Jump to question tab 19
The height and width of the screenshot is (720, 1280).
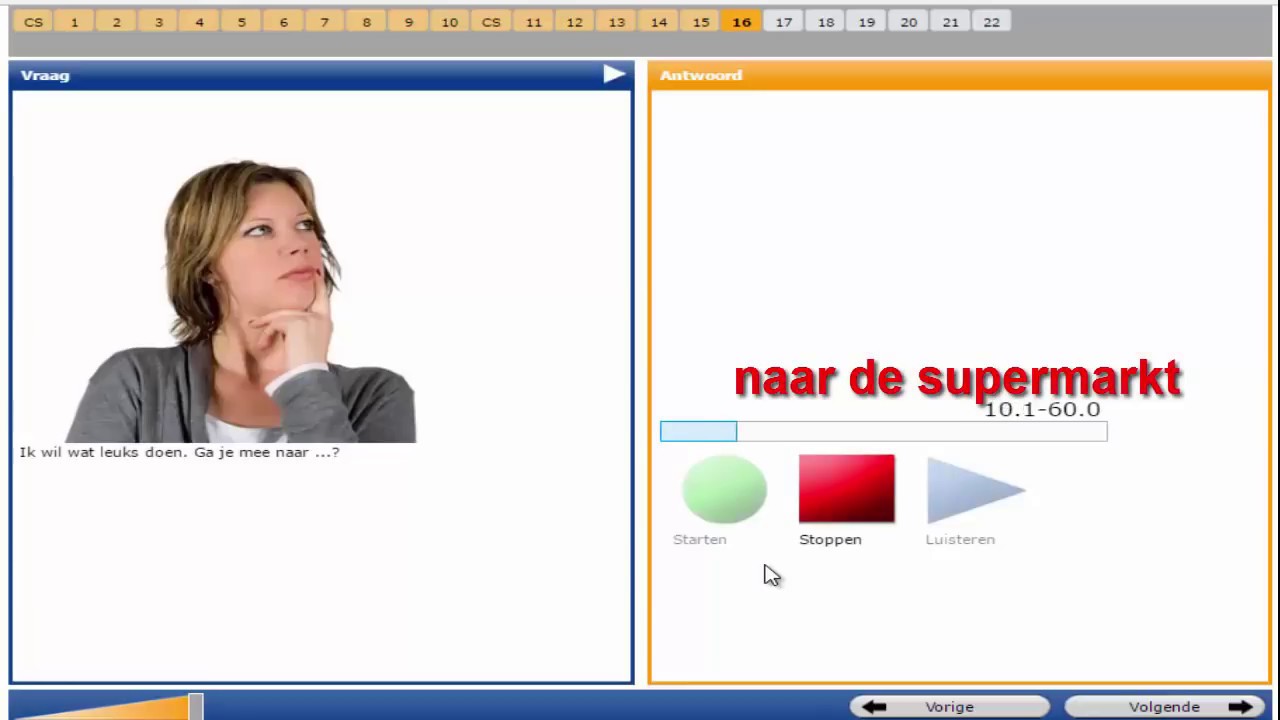(867, 22)
